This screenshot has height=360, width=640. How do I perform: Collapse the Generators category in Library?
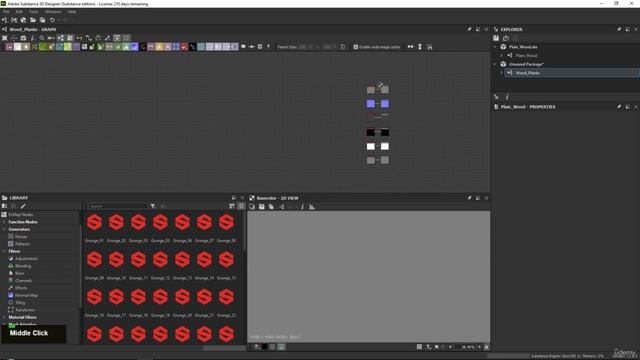4,229
